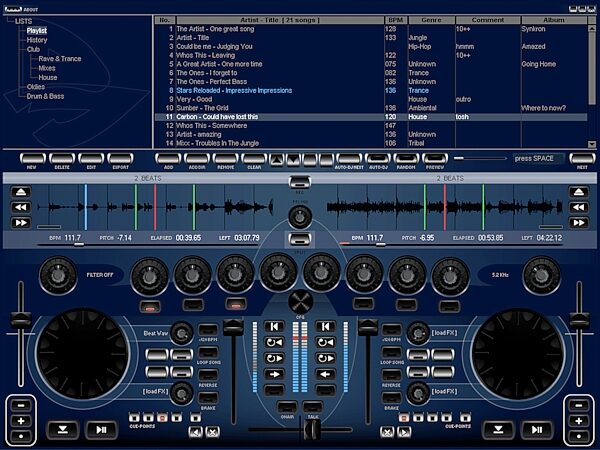Click the right-pointing arrow button in the mixer
The width and height of the screenshot is (600, 450).
point(274,374)
